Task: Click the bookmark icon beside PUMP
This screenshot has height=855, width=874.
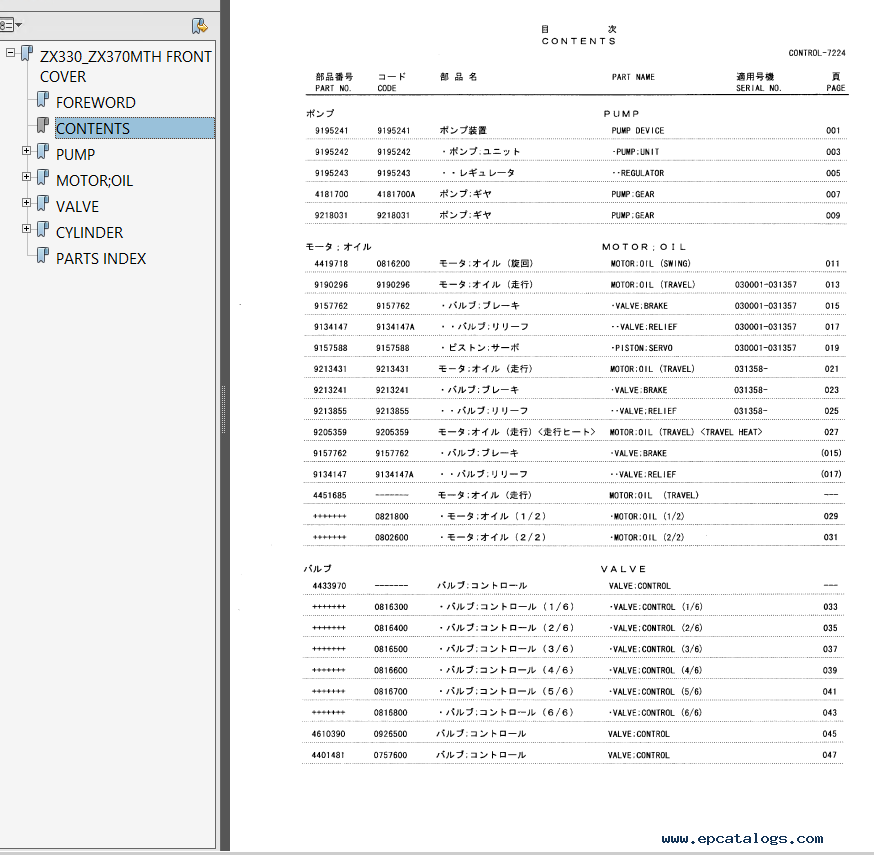Action: click(x=43, y=151)
